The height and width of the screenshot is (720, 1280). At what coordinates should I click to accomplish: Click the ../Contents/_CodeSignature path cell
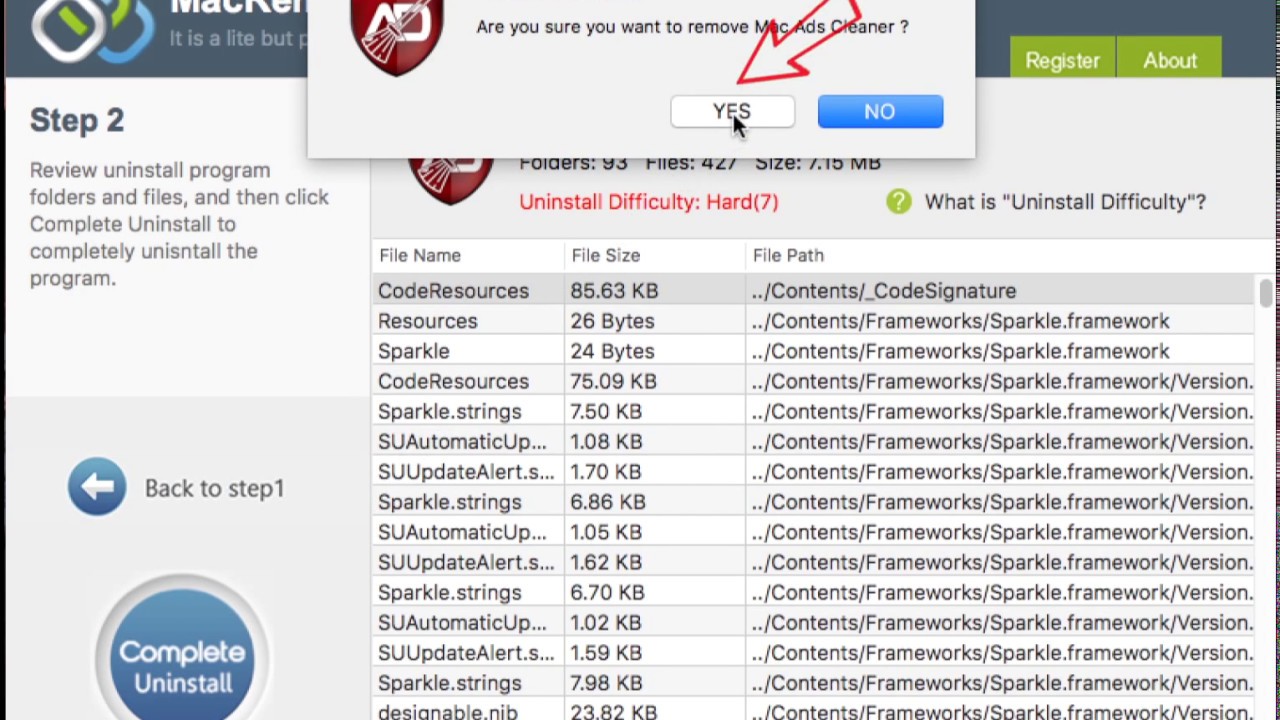[x=884, y=291]
